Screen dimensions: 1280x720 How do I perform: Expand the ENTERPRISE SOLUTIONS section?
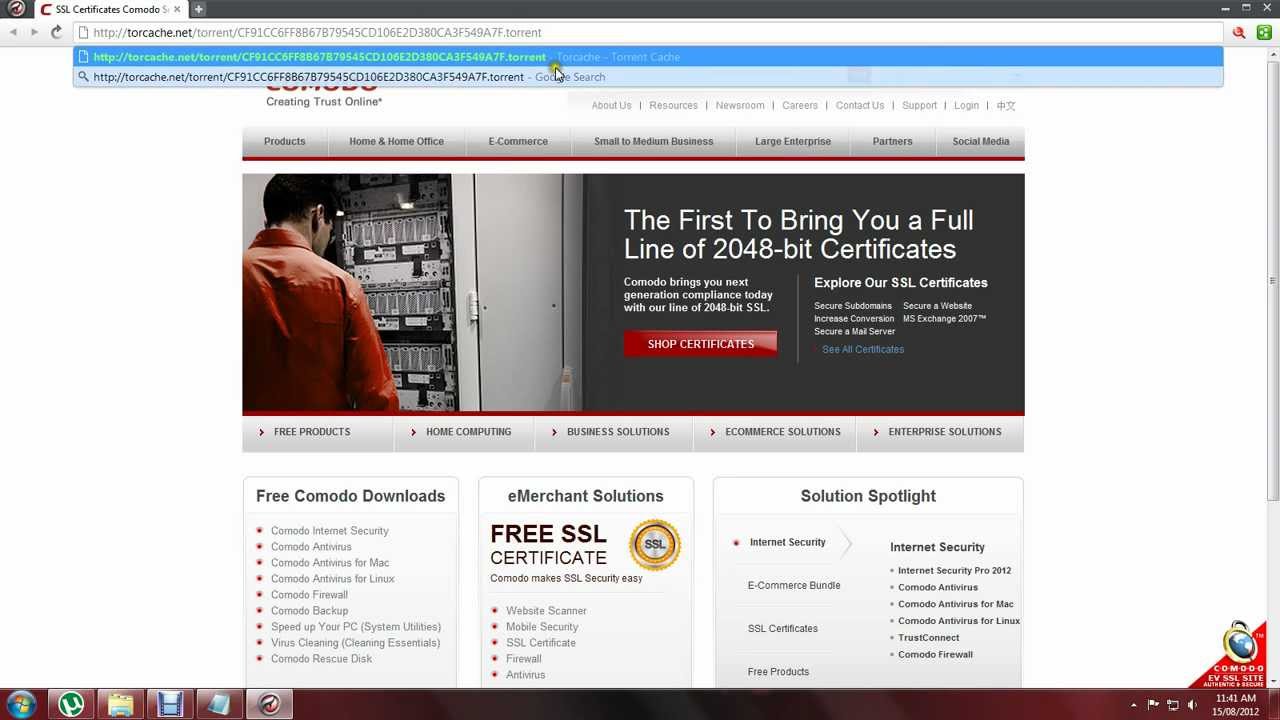[x=944, y=432]
